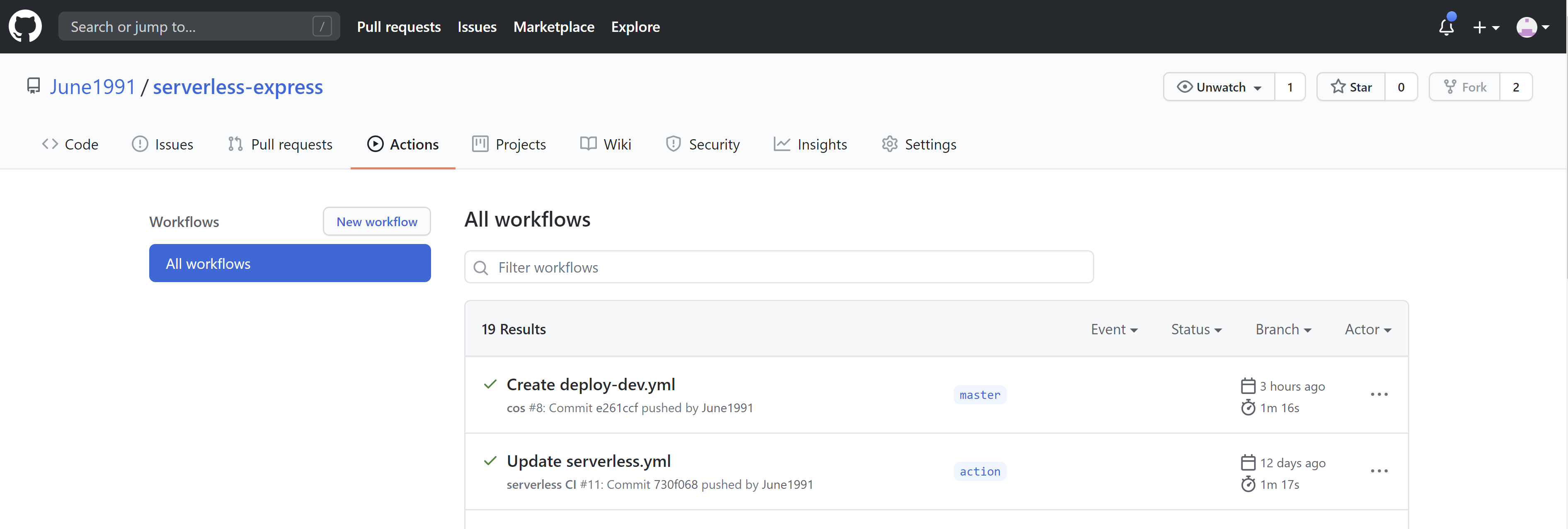
Task: Star the repository
Action: (x=1351, y=87)
